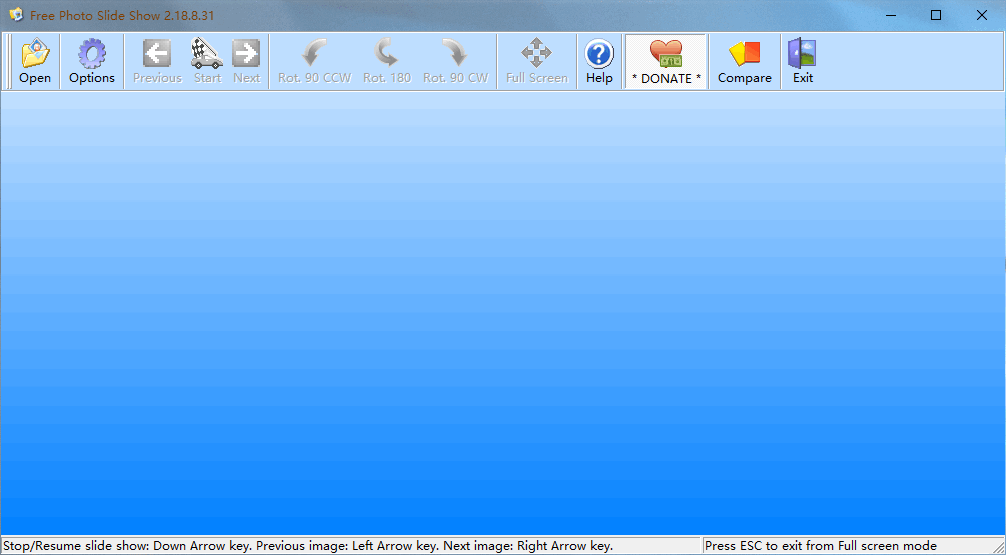The height and width of the screenshot is (555, 1006).
Task: Rotate image 90 degrees clockwise
Action: coord(455,61)
